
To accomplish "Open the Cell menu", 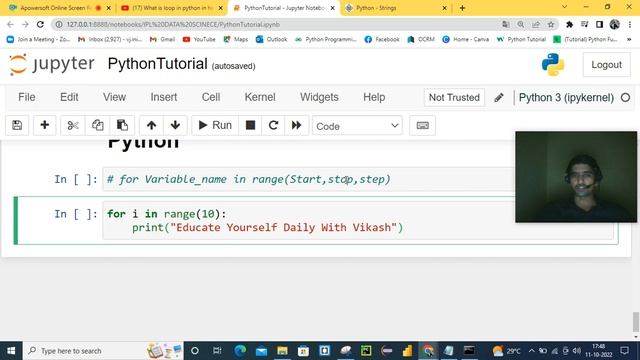I will pyautogui.click(x=211, y=97).
